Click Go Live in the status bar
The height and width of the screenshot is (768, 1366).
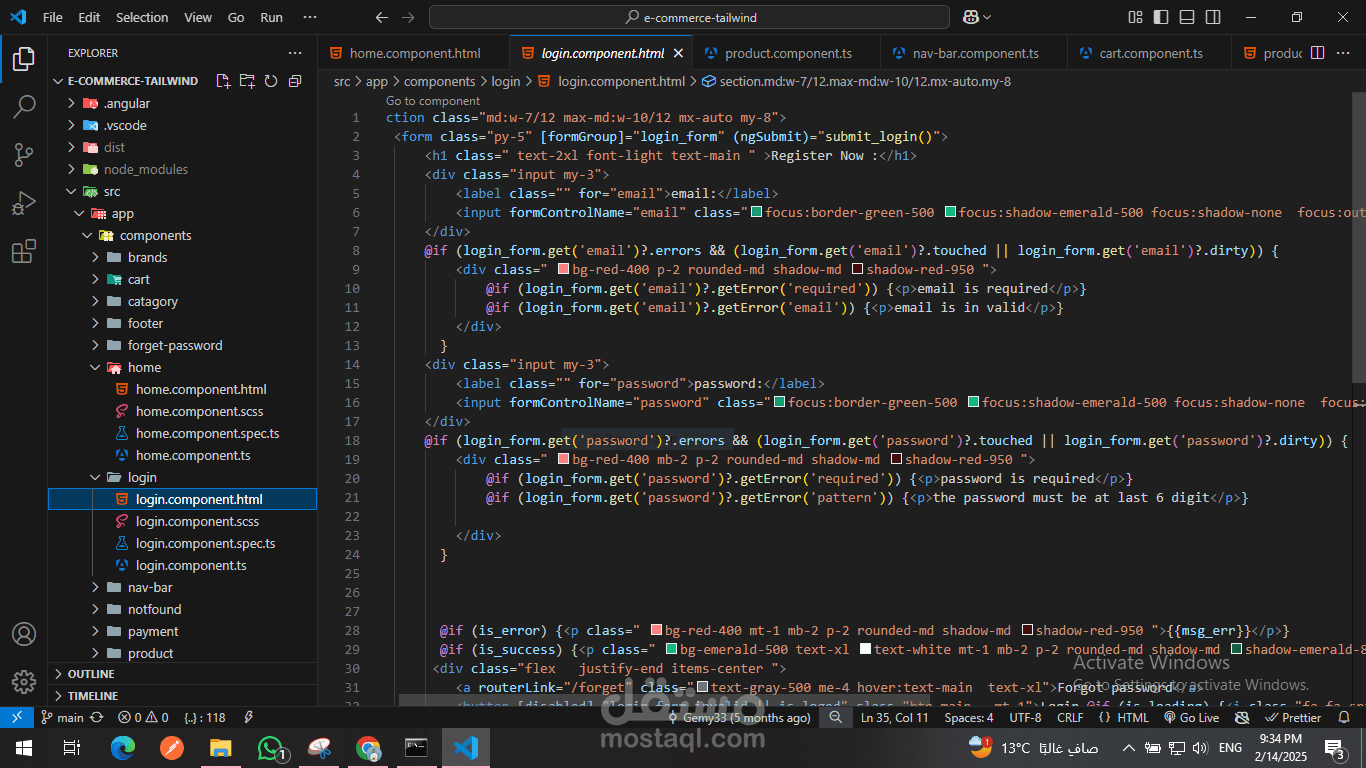coord(1191,718)
